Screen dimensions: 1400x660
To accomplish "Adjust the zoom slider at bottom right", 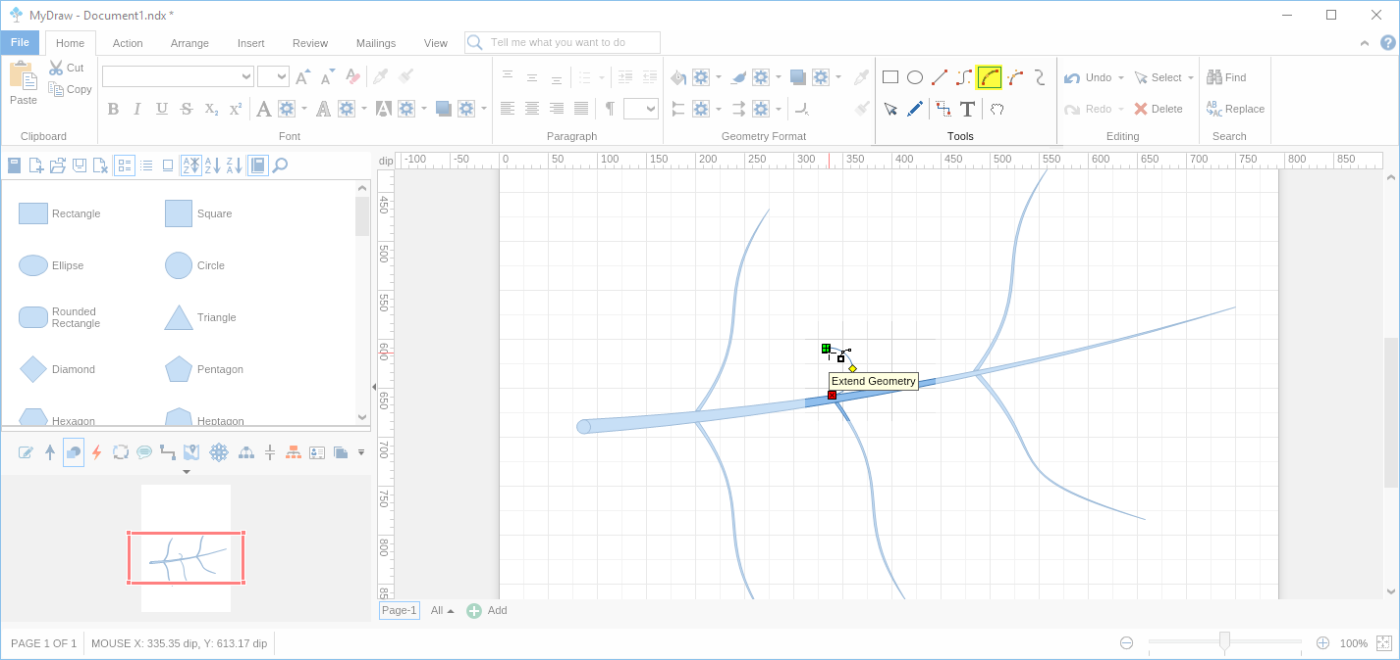I will [1225, 643].
